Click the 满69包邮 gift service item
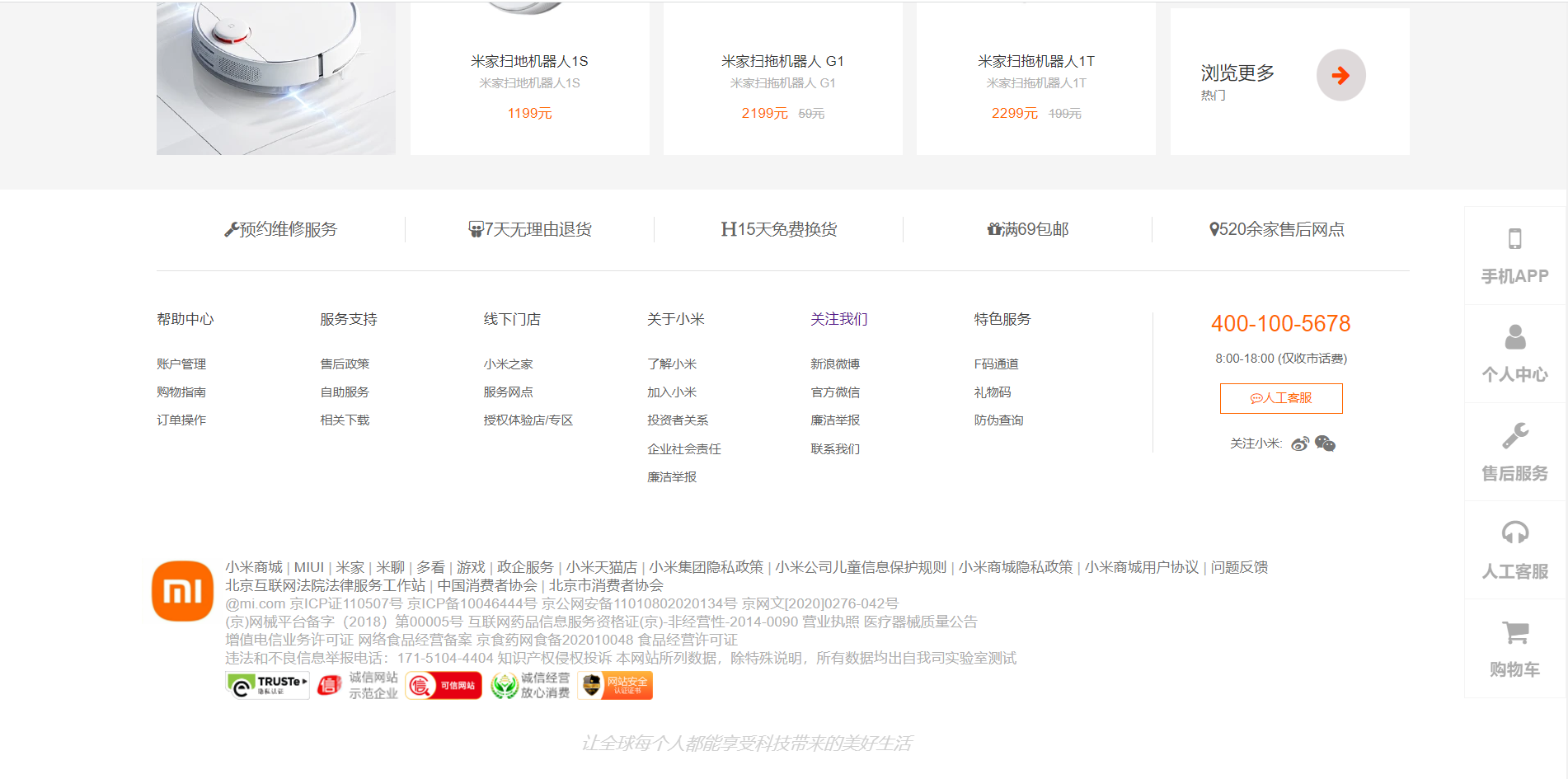This screenshot has height=779, width=1568. 1028,229
